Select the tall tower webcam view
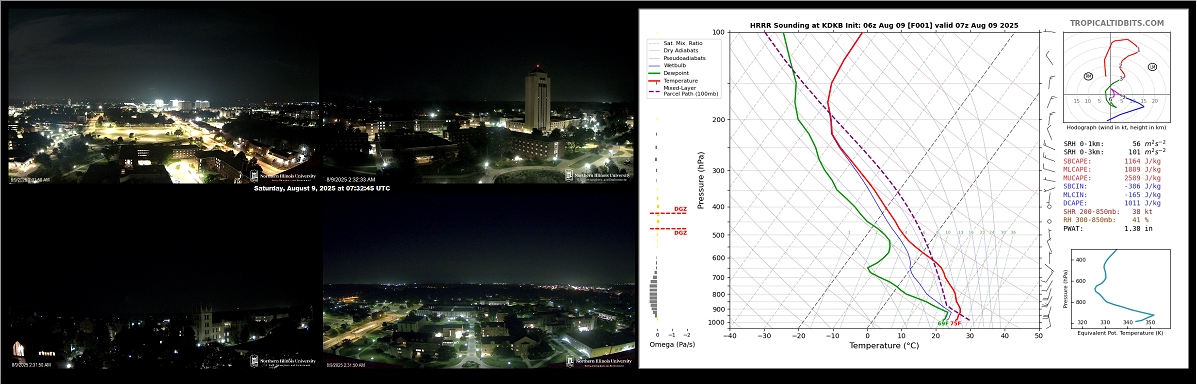Viewport: 1197px width, 385px height. pyautogui.click(x=478, y=96)
